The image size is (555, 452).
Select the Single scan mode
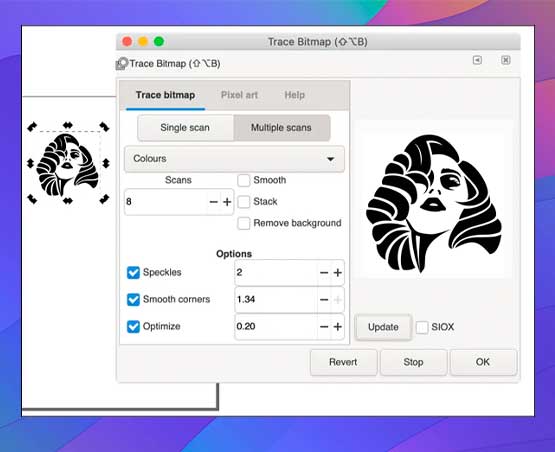pos(185,128)
